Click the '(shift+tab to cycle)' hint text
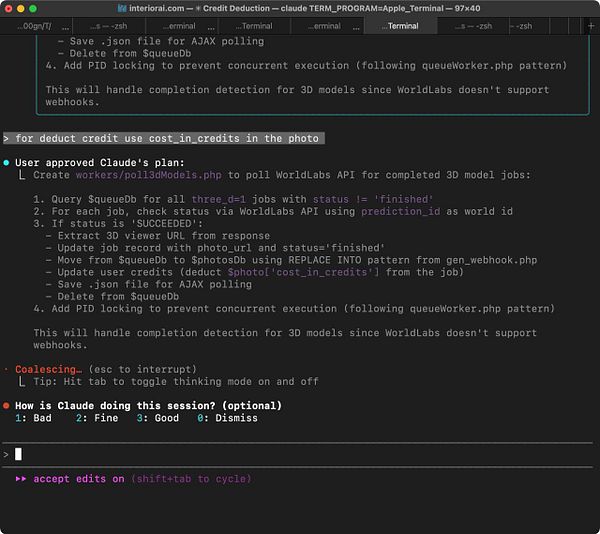Image resolution: width=600 pixels, height=534 pixels. click(191, 479)
